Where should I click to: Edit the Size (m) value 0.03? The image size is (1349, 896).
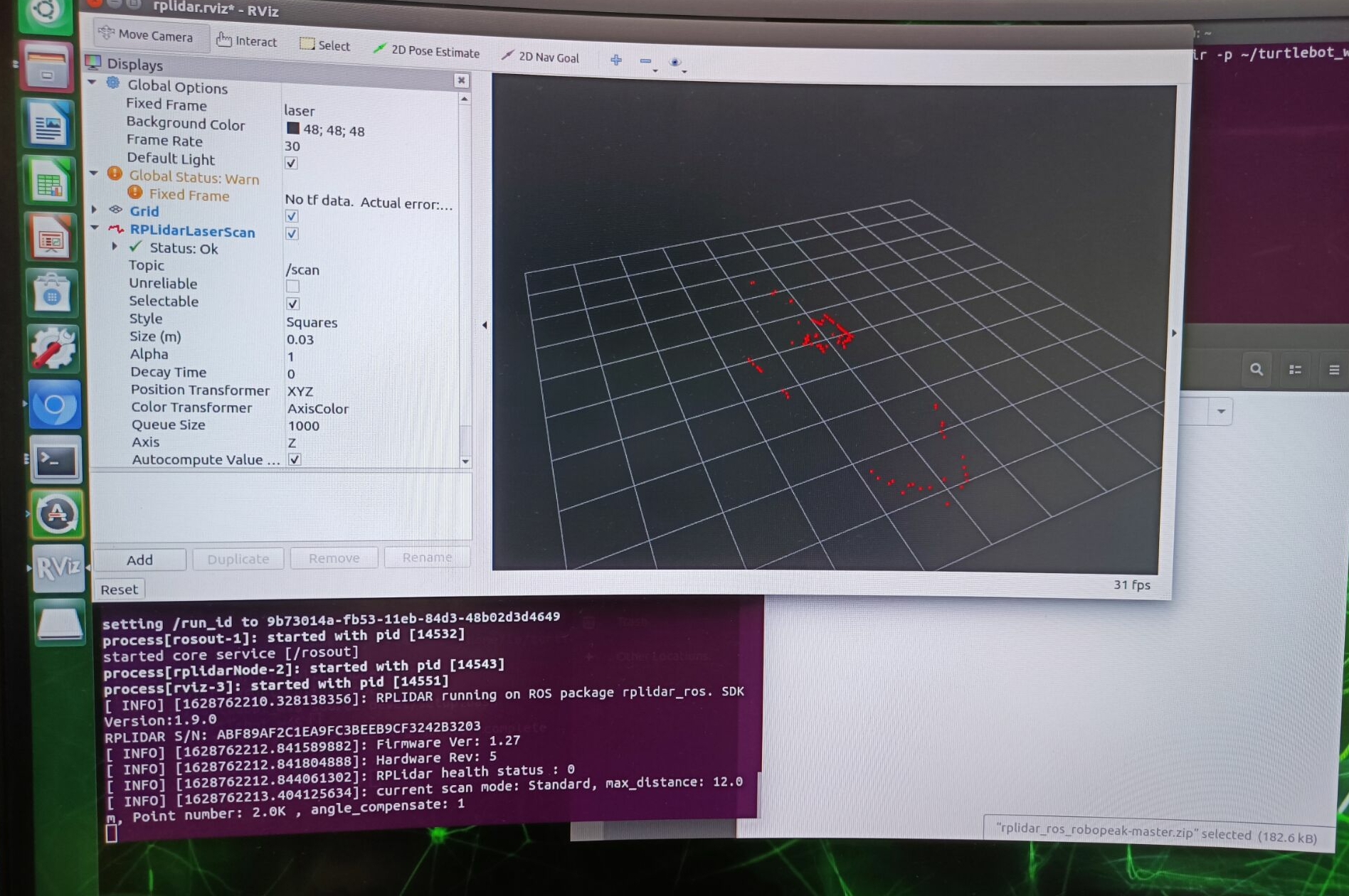[x=300, y=339]
